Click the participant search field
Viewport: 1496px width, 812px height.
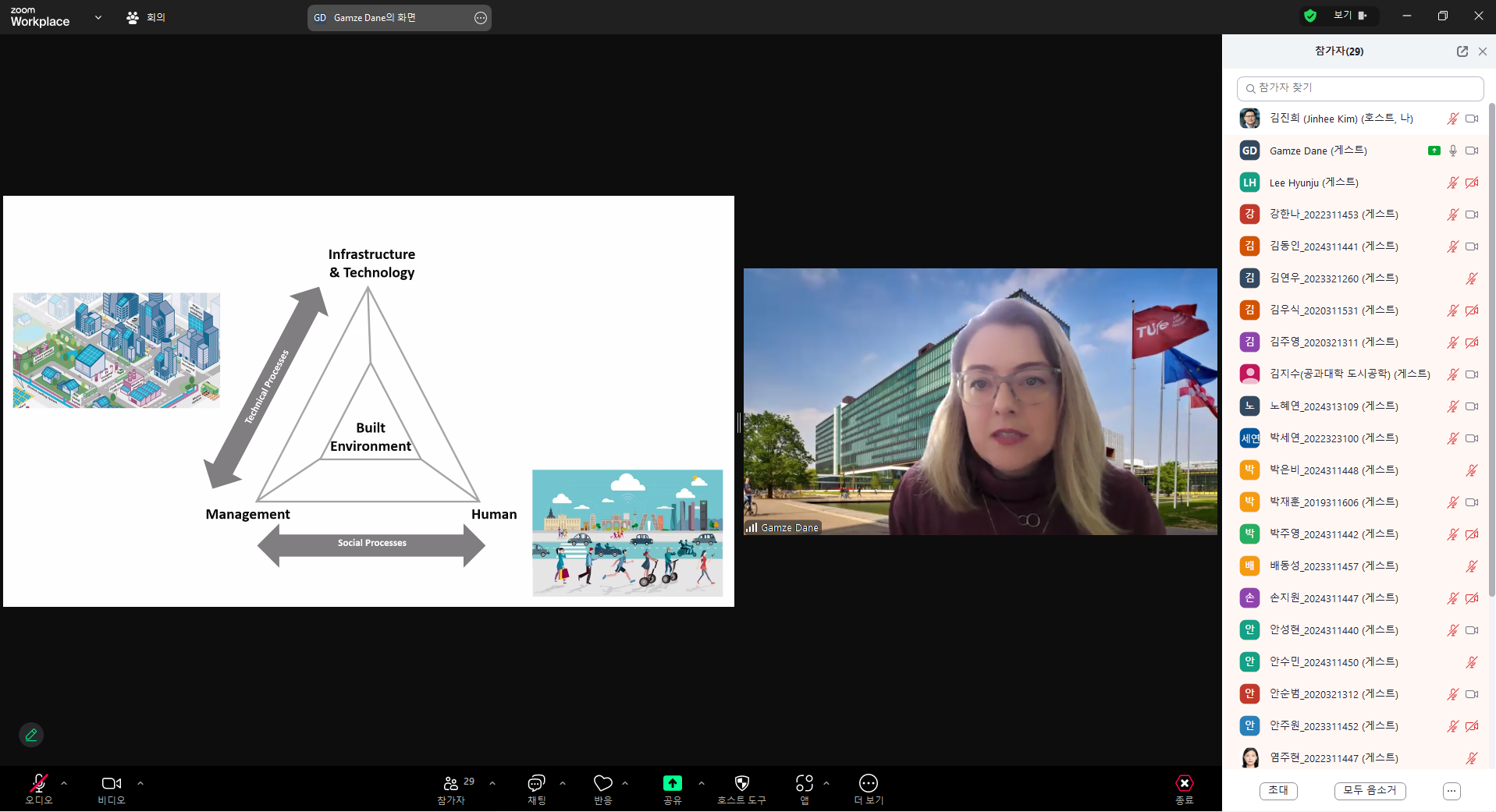pyautogui.click(x=1359, y=88)
